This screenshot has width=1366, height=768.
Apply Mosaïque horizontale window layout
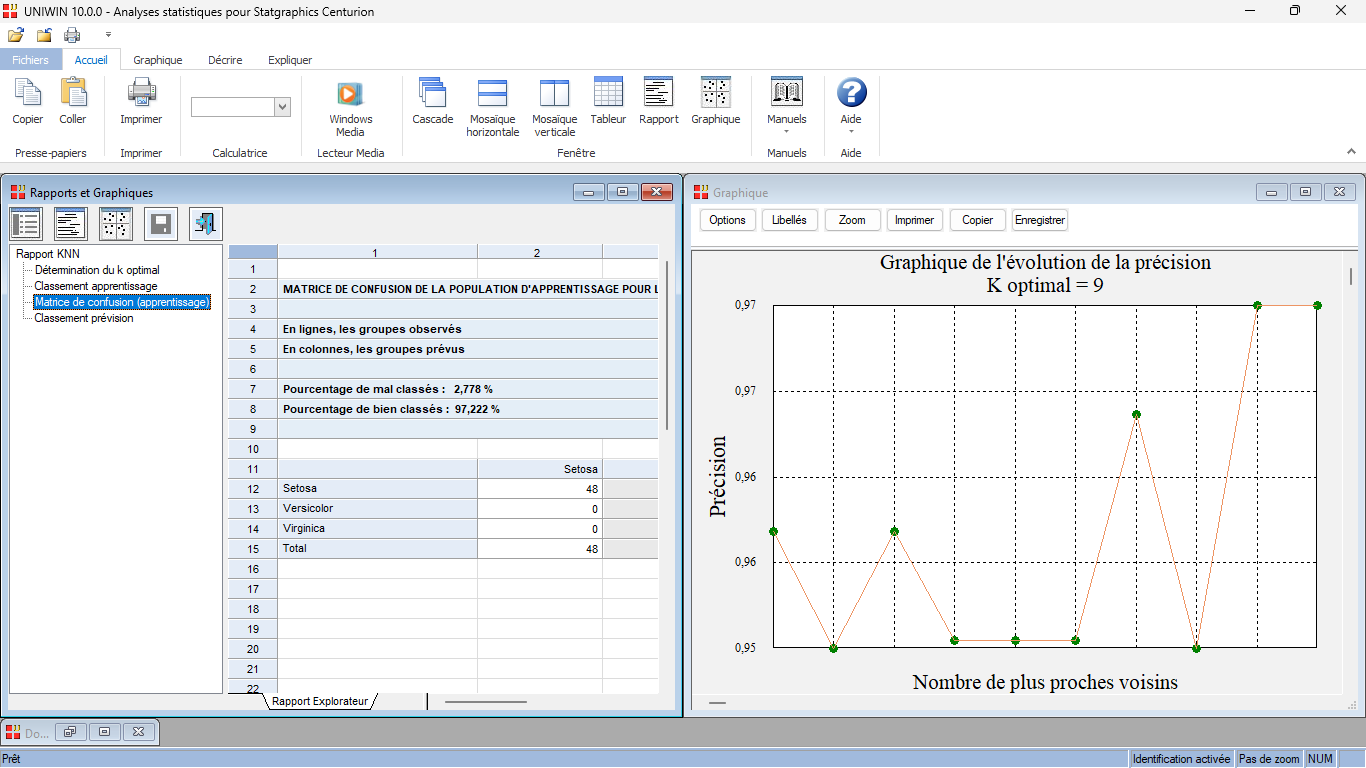point(493,93)
